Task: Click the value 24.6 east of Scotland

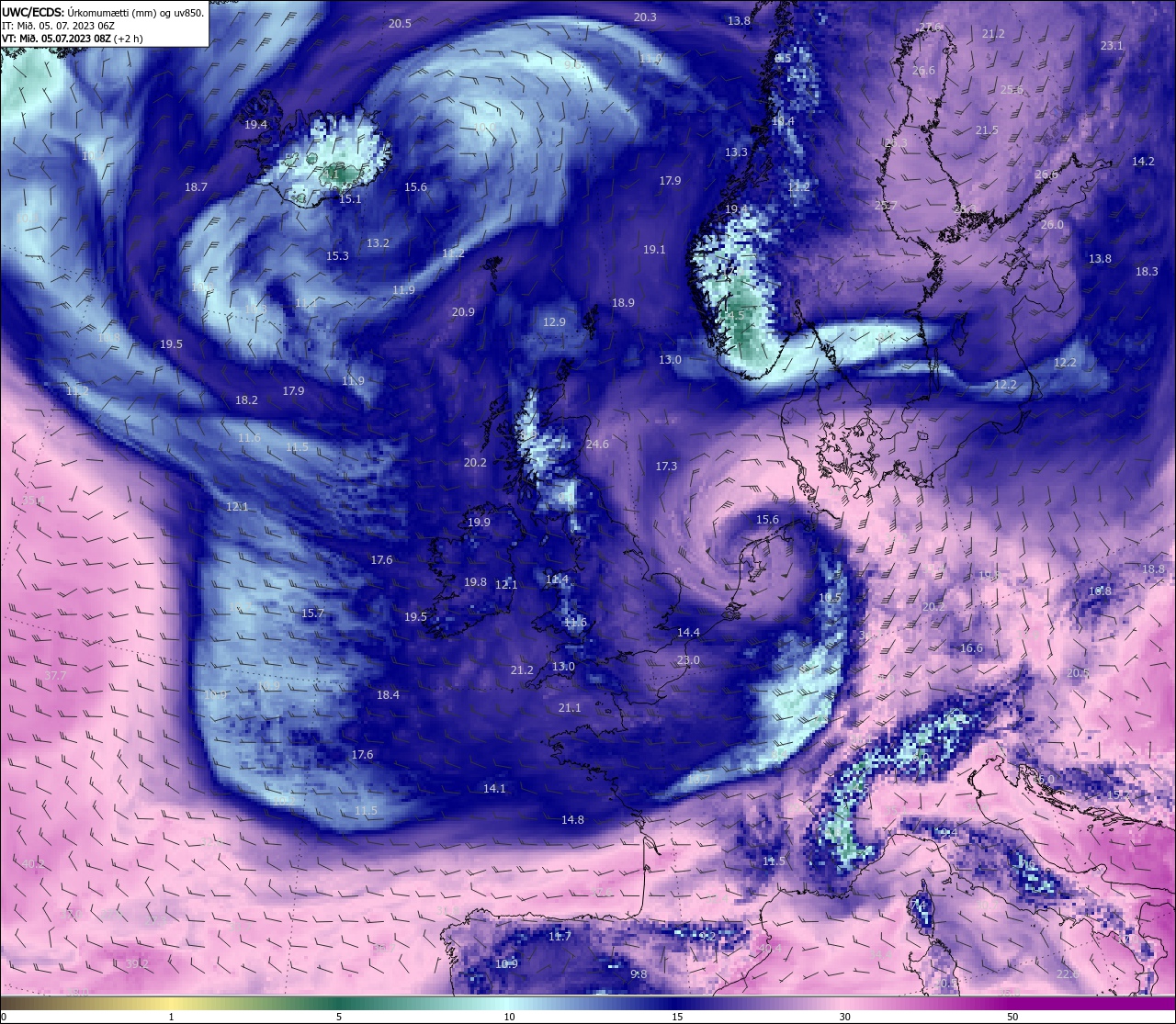Action: coord(597,444)
